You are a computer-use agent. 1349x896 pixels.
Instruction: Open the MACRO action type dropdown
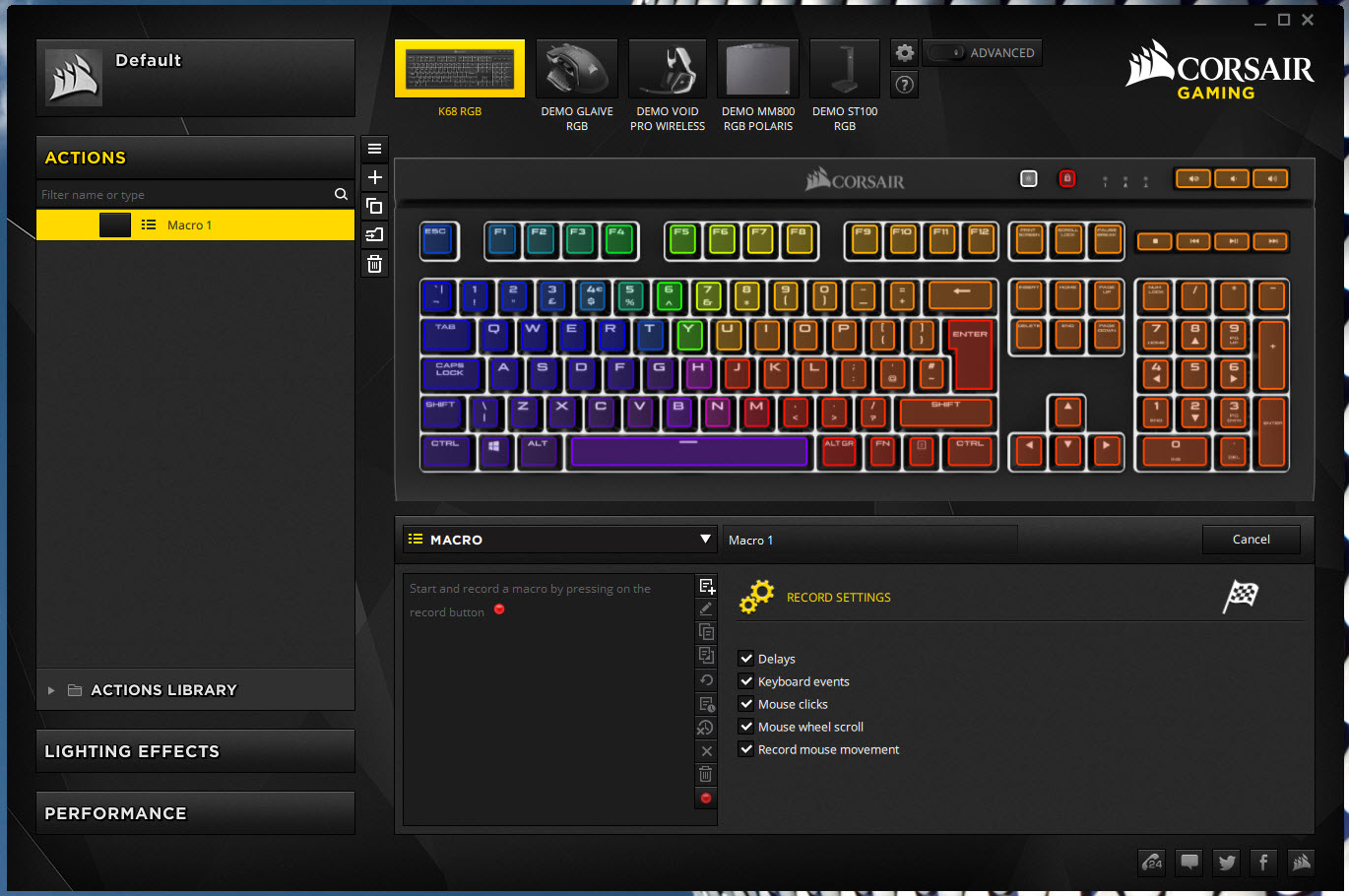click(560, 540)
